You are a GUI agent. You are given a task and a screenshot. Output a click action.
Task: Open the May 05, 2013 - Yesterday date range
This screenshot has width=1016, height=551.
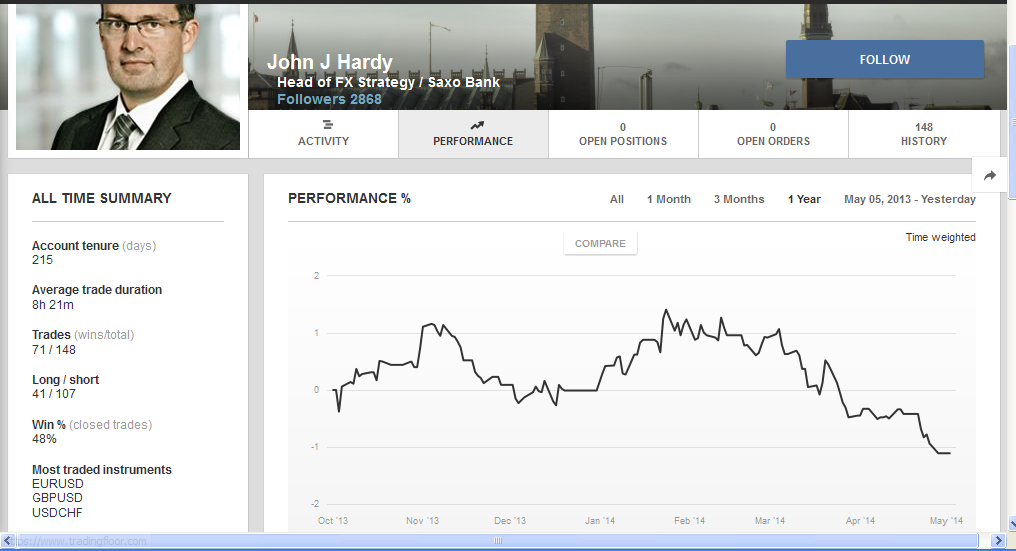click(x=909, y=199)
